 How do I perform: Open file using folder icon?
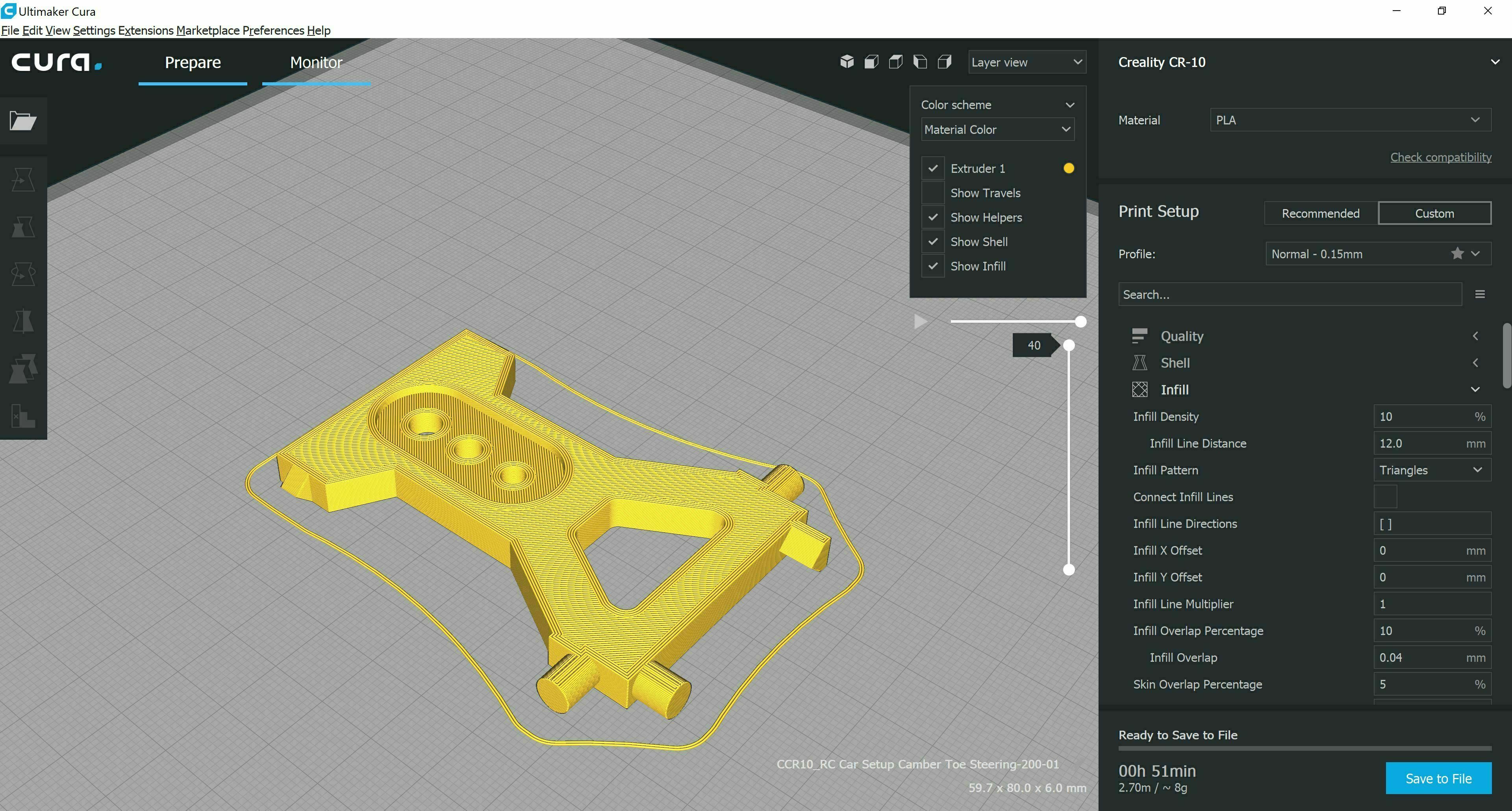point(24,121)
